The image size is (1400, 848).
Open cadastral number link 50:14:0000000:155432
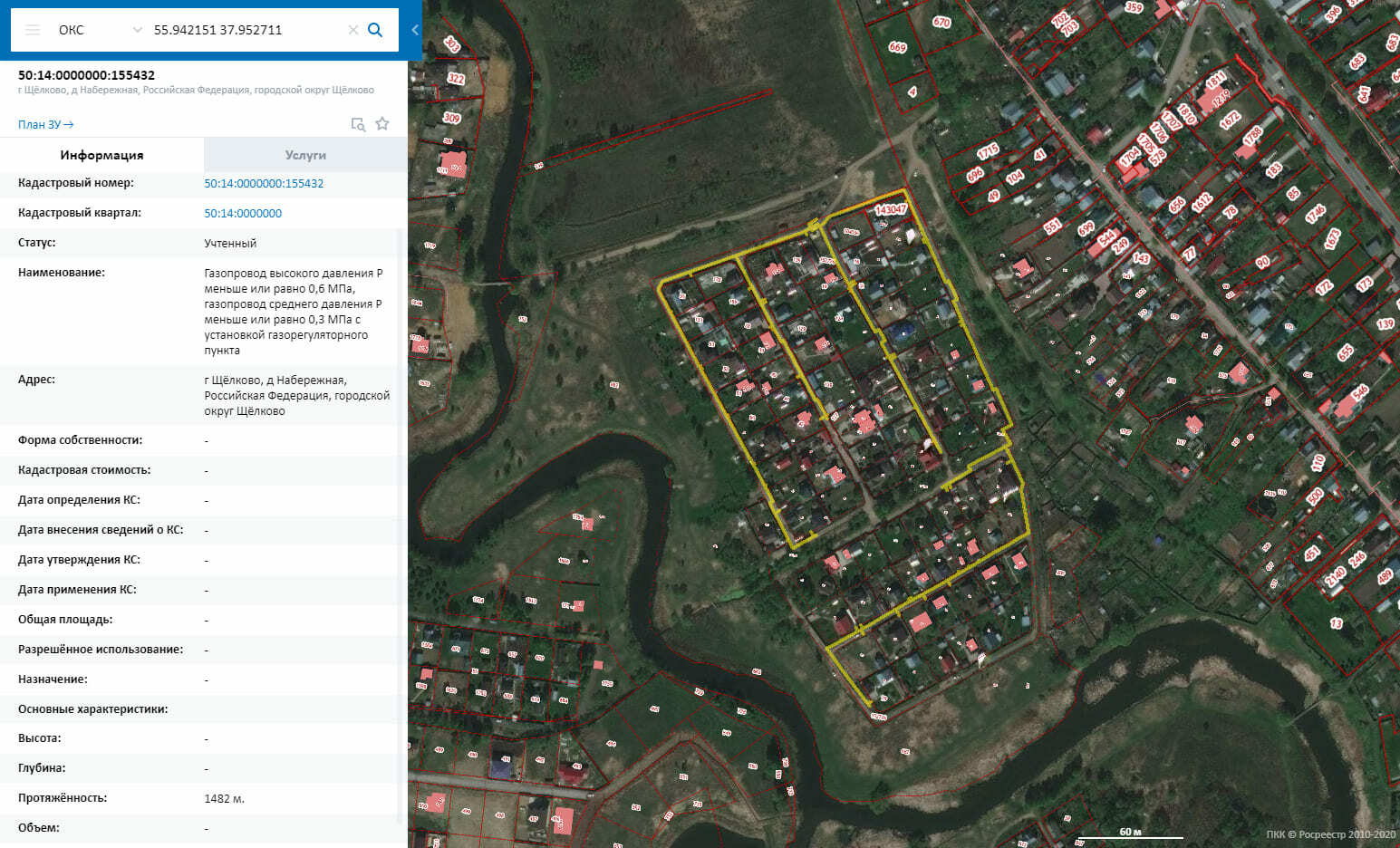click(x=264, y=183)
